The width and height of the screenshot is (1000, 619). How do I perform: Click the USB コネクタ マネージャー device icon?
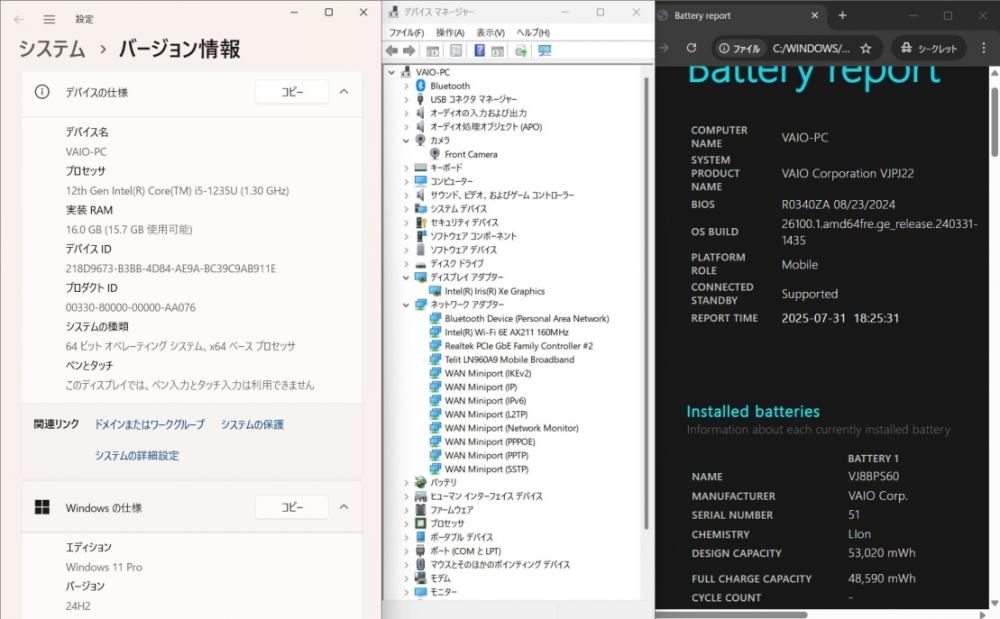click(x=420, y=99)
